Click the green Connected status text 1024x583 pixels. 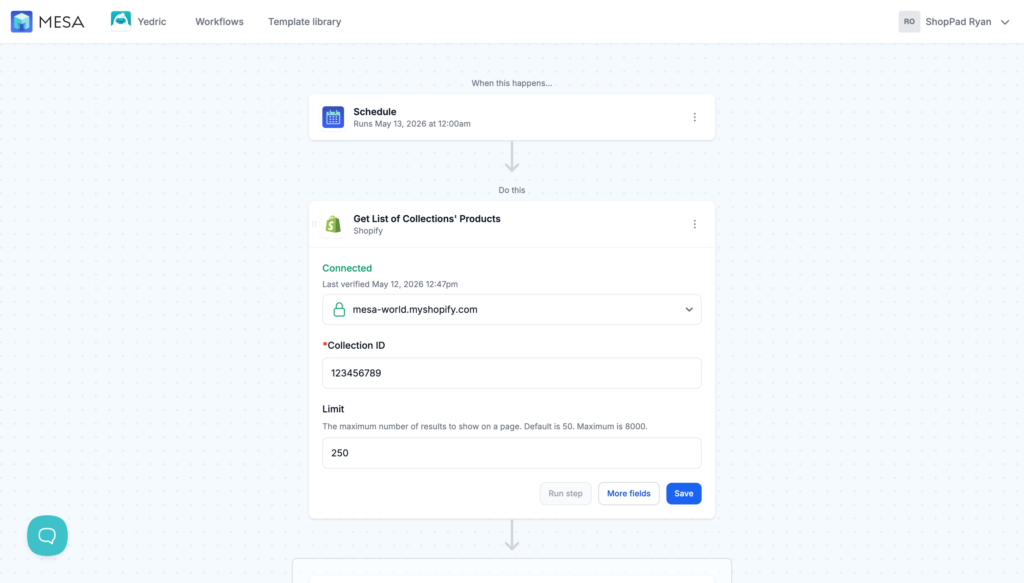point(347,268)
